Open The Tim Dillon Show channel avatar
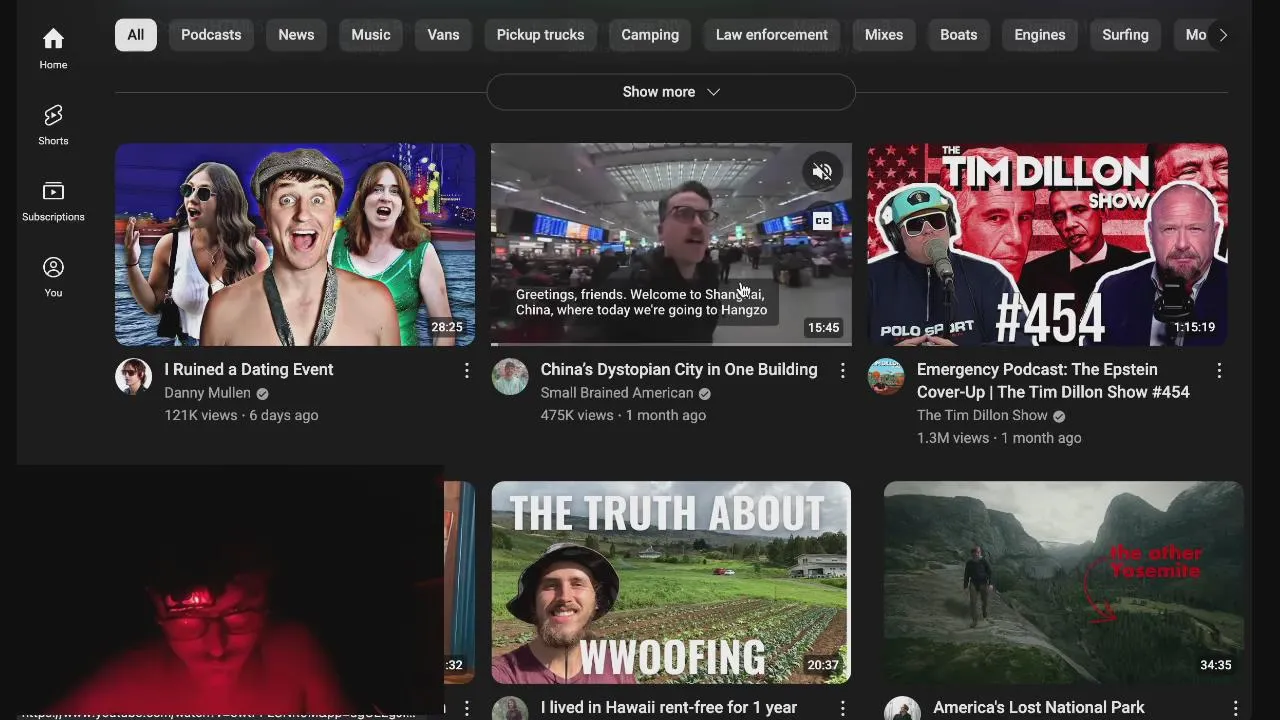 click(885, 377)
